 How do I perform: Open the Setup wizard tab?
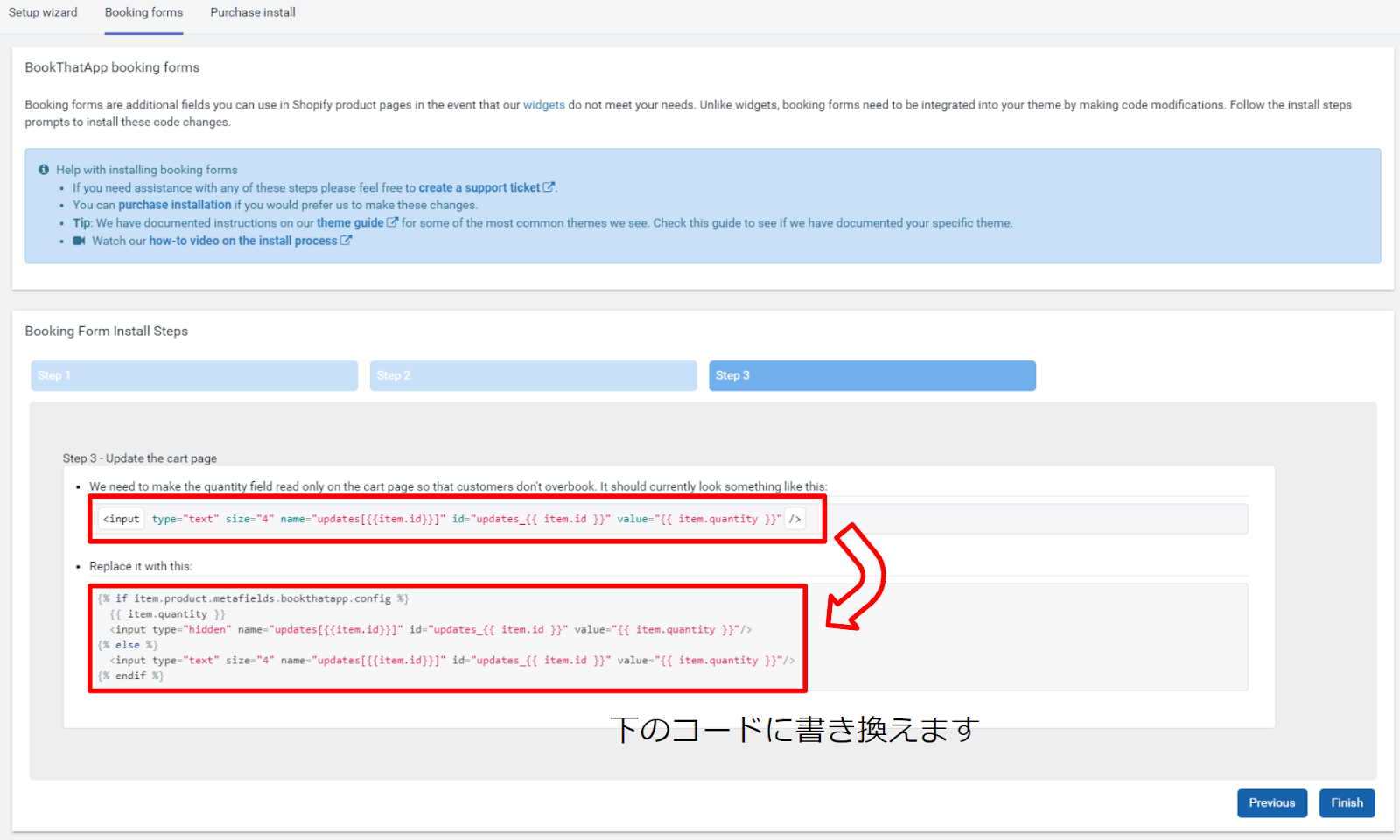[x=43, y=12]
